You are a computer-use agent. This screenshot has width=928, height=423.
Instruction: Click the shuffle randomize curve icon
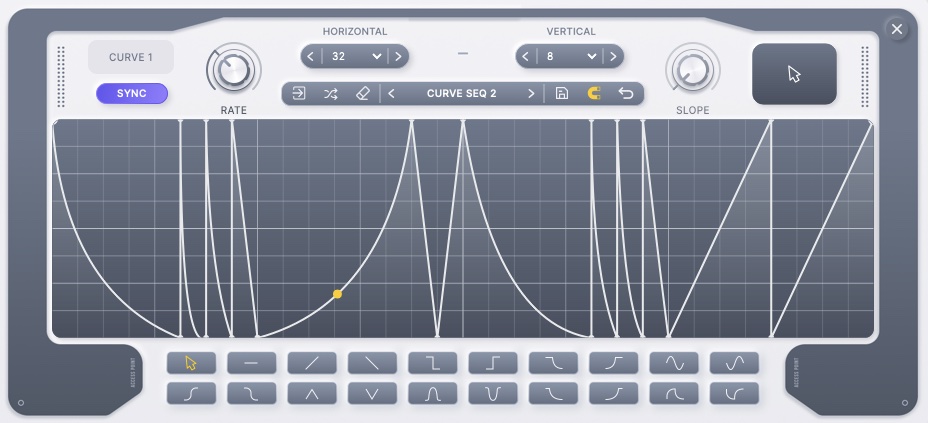click(330, 93)
